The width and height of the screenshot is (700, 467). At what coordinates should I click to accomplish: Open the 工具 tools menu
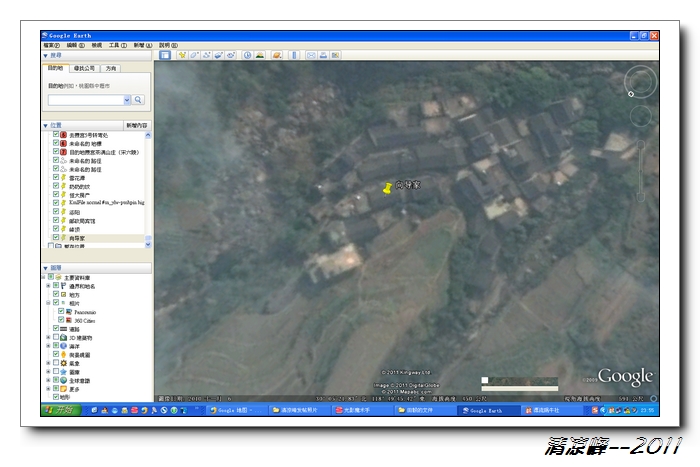(x=118, y=46)
